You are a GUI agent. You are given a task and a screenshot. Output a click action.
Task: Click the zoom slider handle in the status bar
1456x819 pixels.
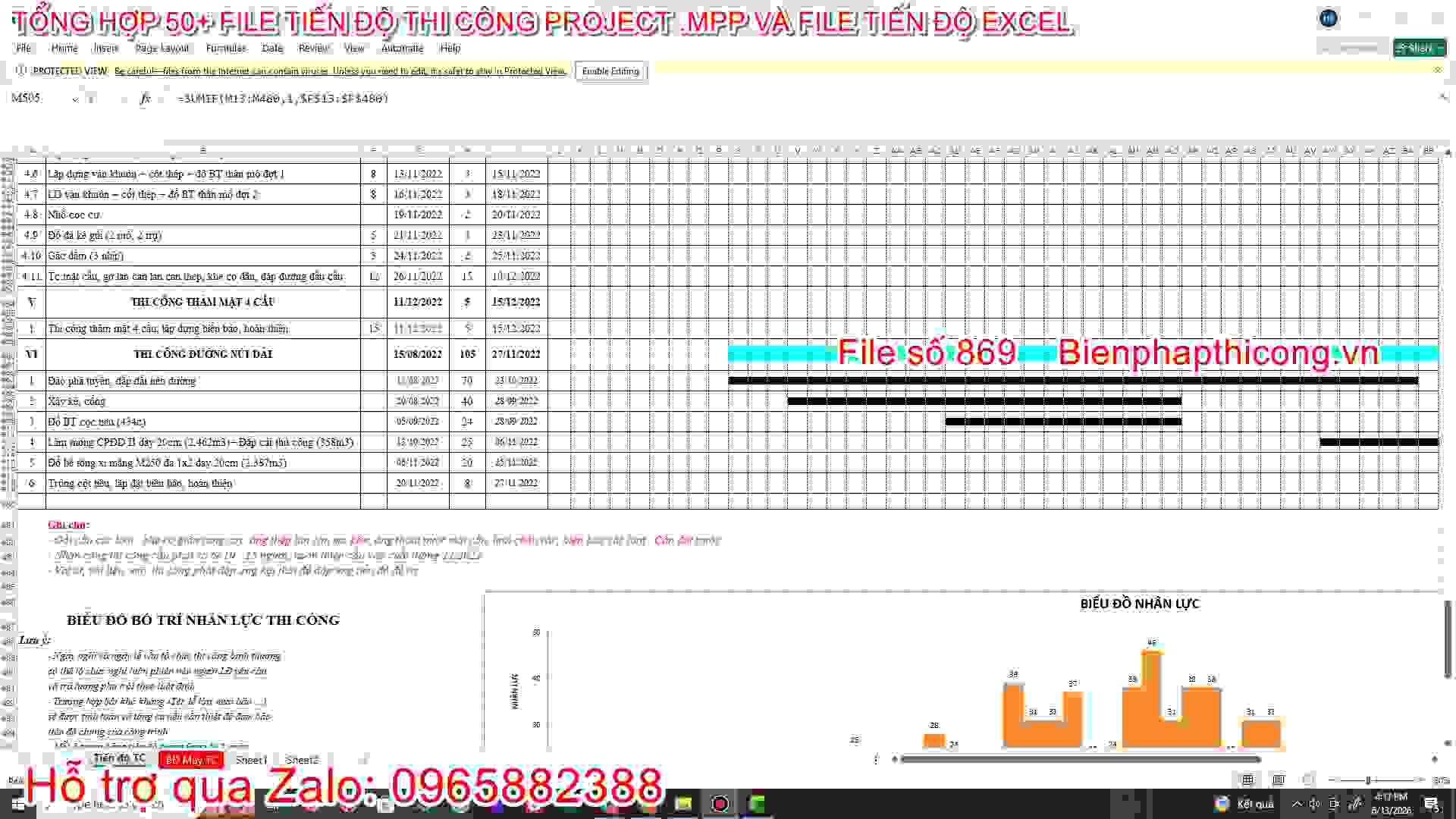[x=1368, y=780]
